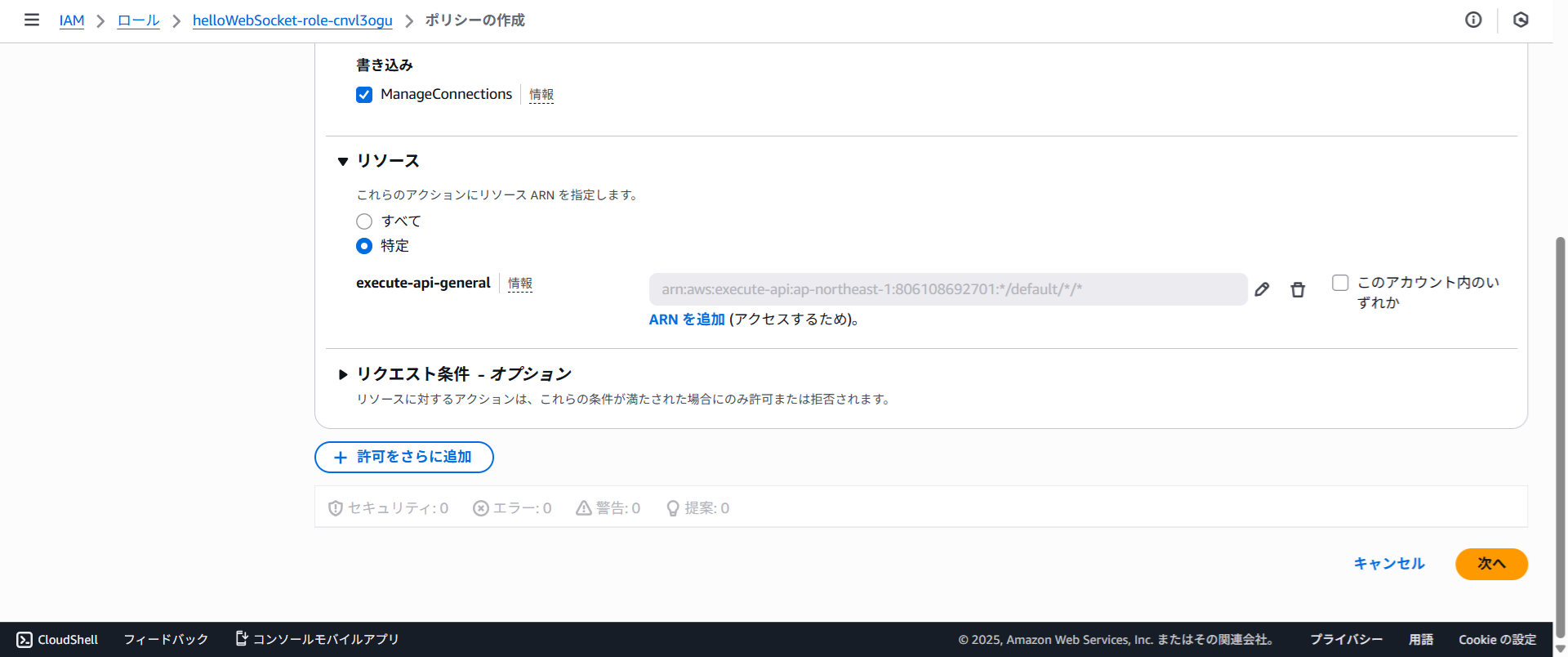Open helloWebSocket-role-cnvl3ogu breadcrumb link
The height and width of the screenshot is (657, 1568).
click(x=292, y=20)
